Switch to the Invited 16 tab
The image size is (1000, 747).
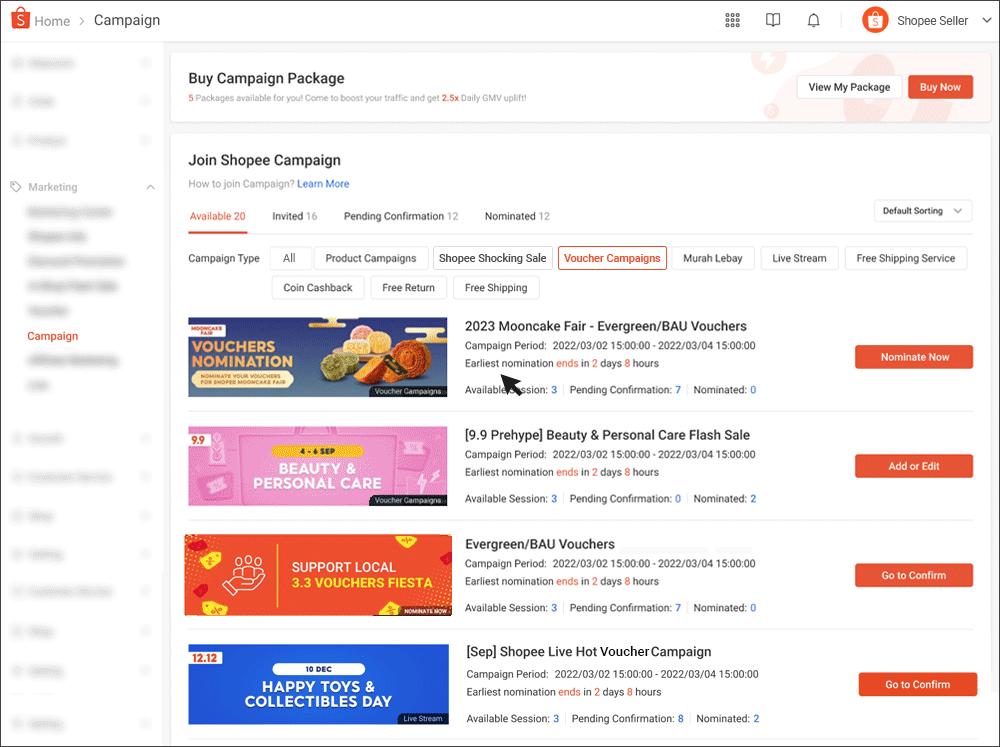[x=294, y=216]
